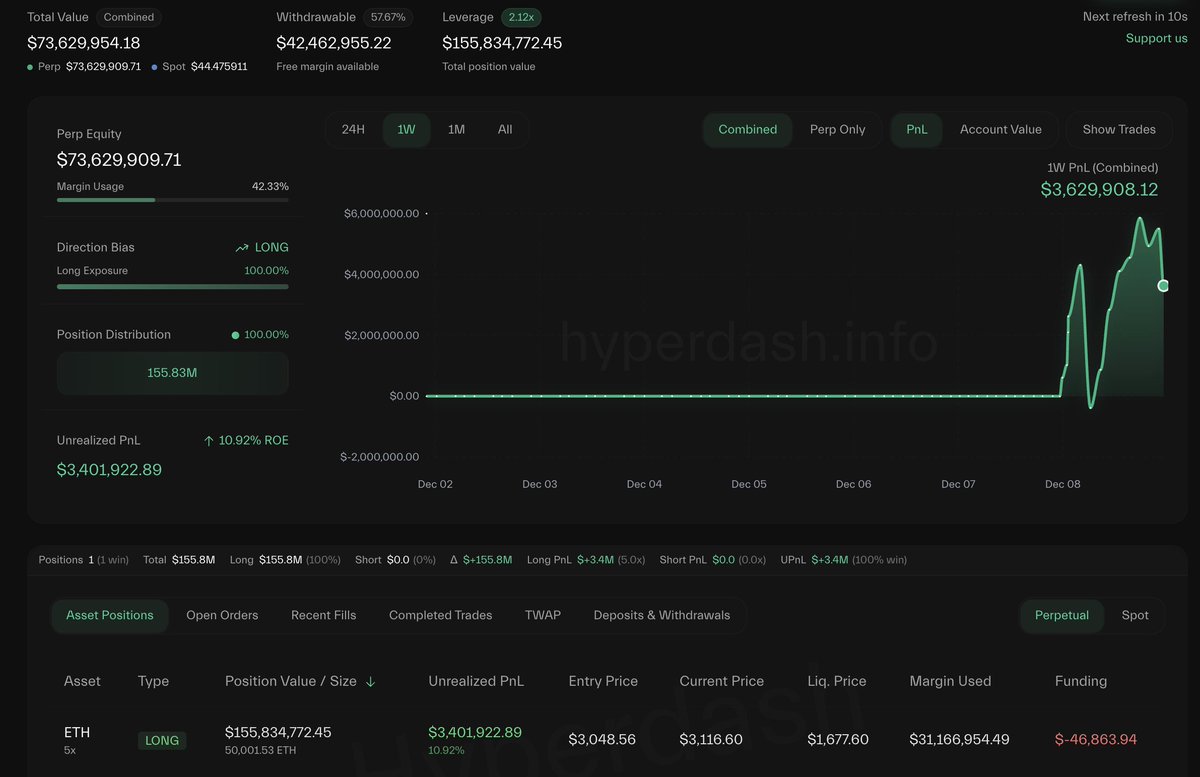Choose the All time range
This screenshot has width=1200, height=777.
[505, 130]
